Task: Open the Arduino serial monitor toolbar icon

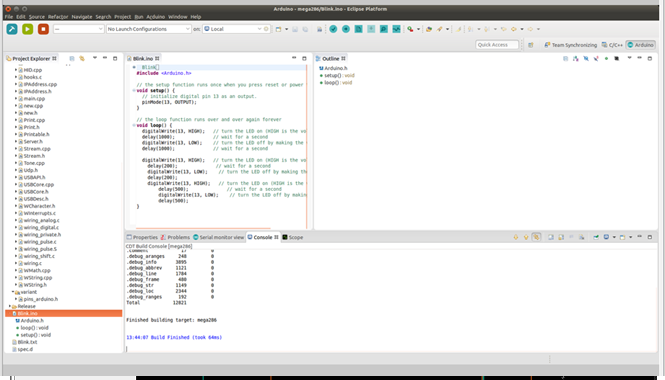Action: click(x=384, y=29)
